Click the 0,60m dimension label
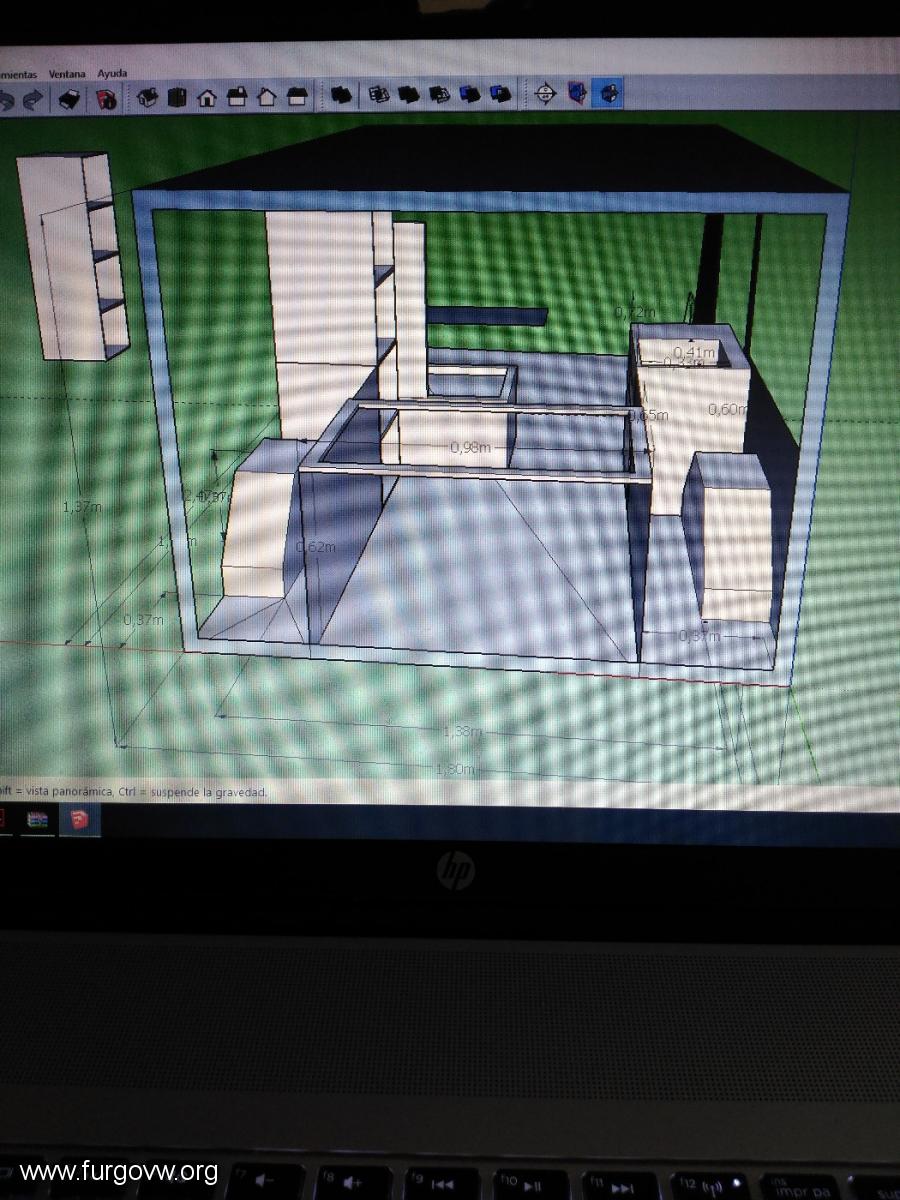This screenshot has height=1200, width=900. (x=728, y=409)
